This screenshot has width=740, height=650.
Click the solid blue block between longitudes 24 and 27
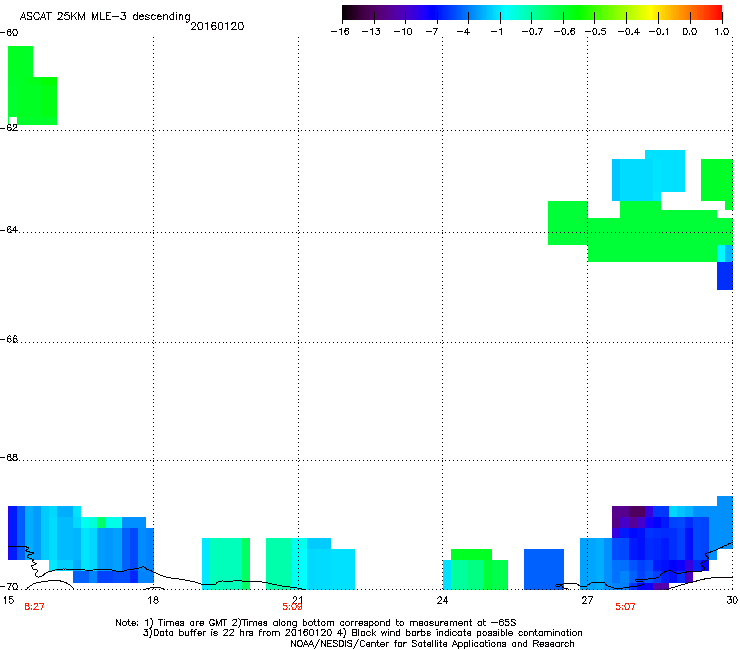pos(544,569)
